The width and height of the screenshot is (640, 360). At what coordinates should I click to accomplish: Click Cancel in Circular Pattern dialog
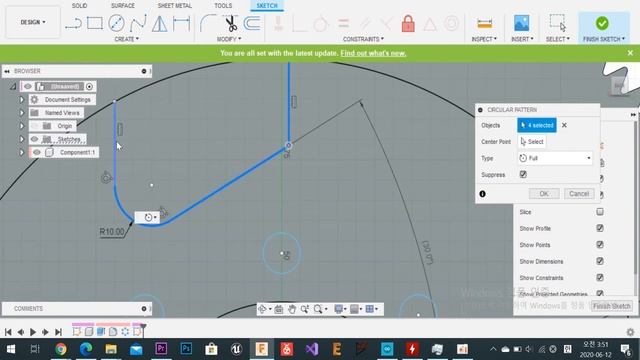[579, 193]
